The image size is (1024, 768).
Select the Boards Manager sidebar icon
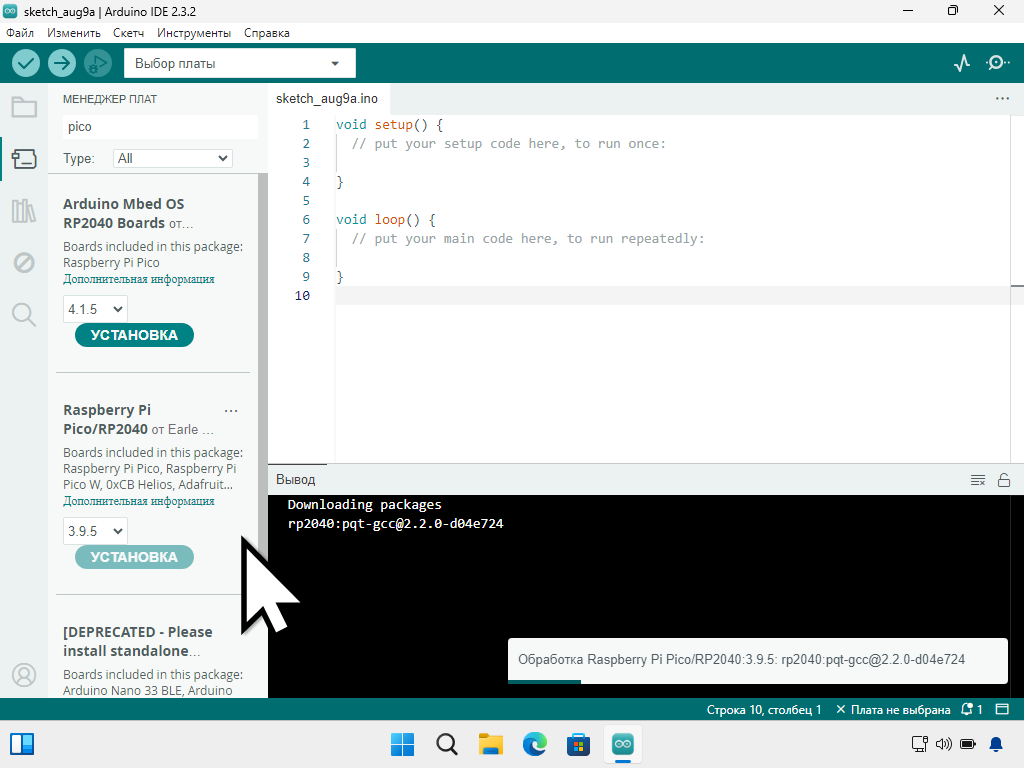point(24,159)
